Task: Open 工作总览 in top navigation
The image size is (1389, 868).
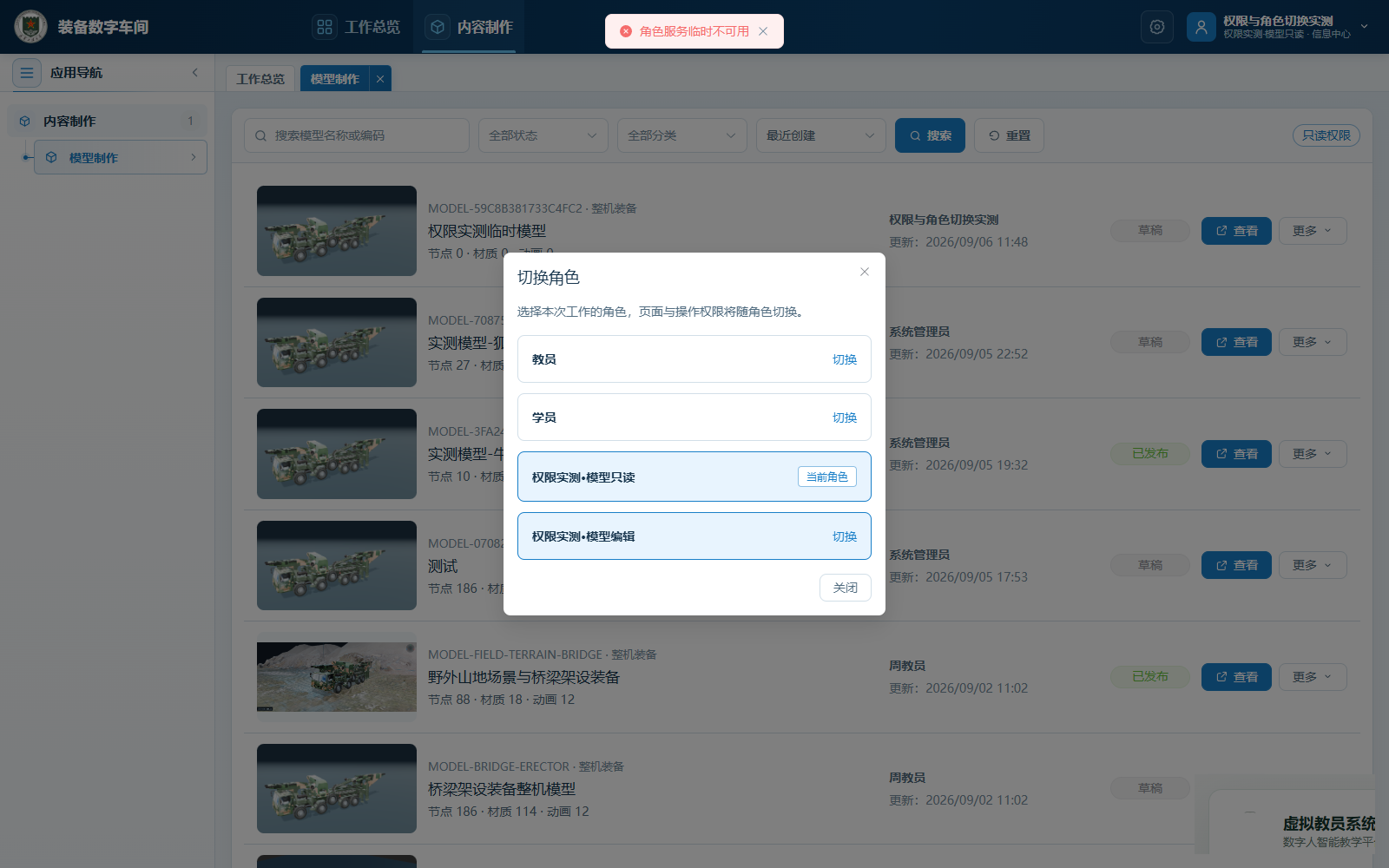Action: (358, 27)
